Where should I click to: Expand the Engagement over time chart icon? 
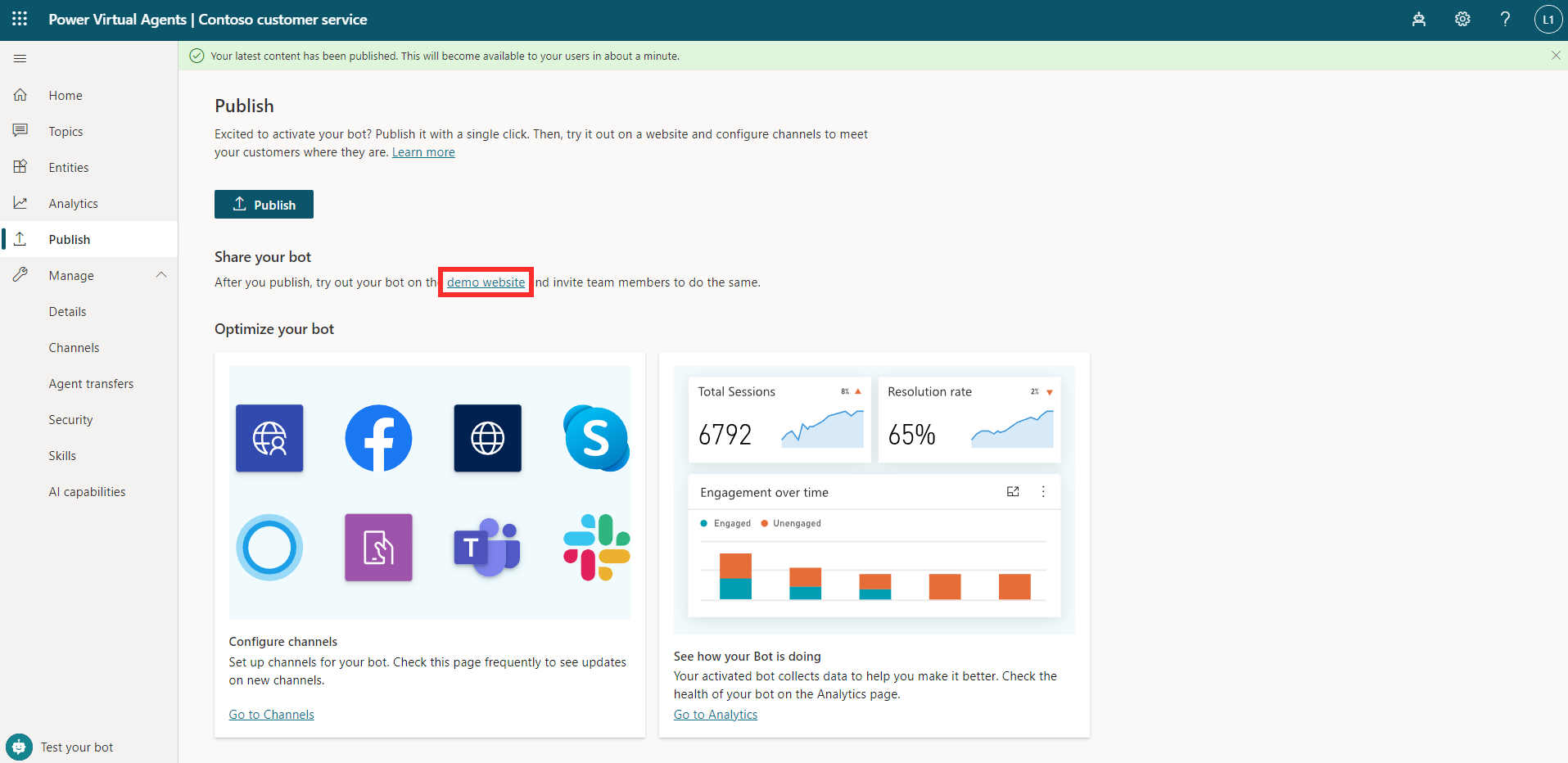tap(1013, 492)
